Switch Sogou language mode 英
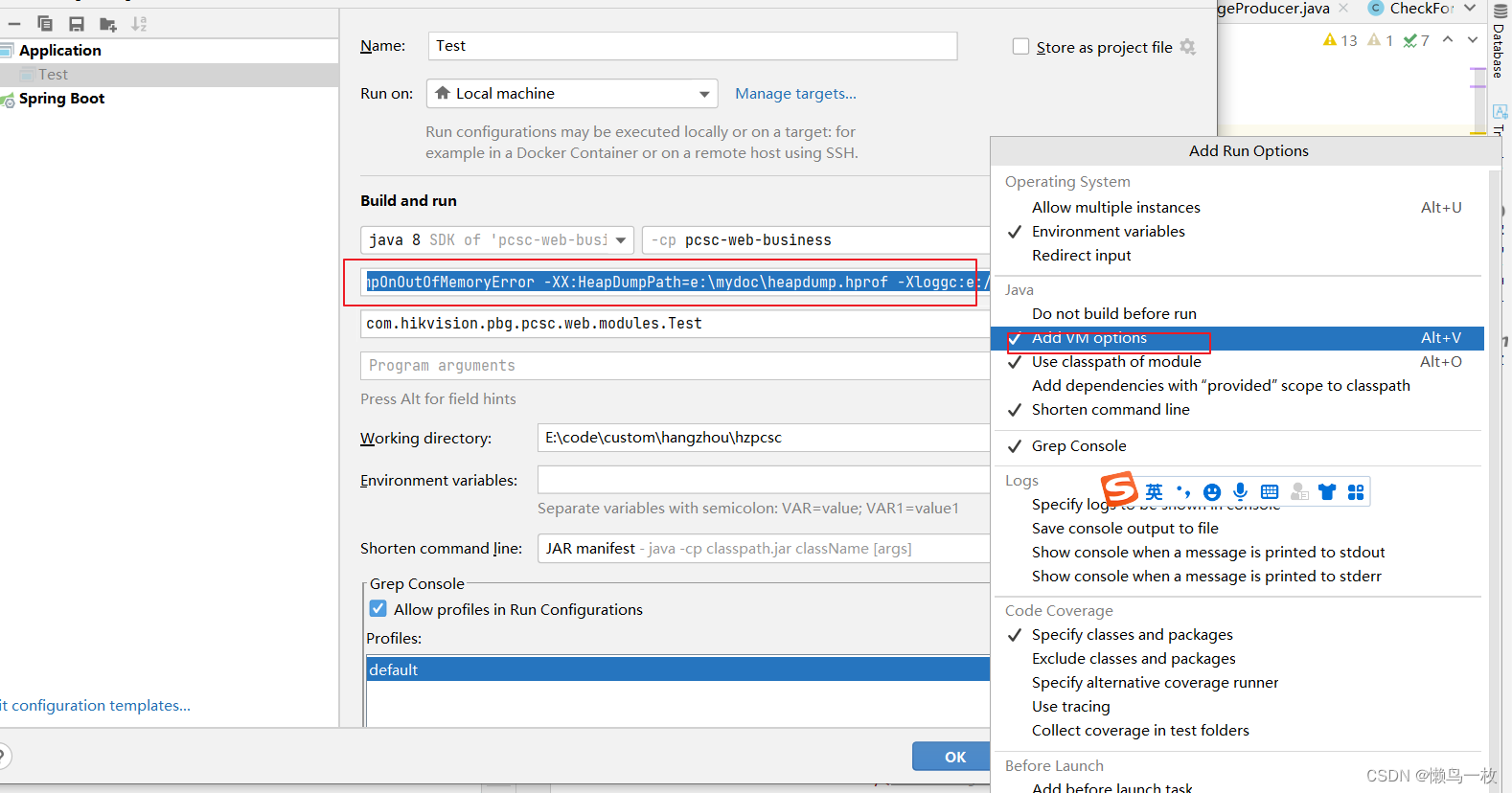 pyautogui.click(x=1154, y=492)
